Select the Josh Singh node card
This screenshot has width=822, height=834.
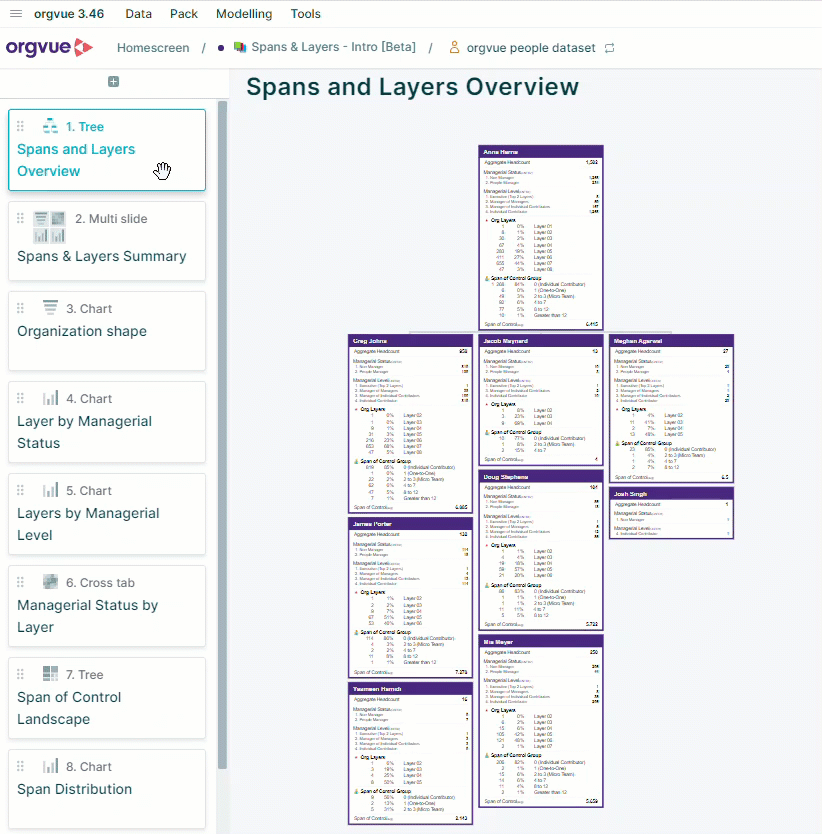pos(671,513)
